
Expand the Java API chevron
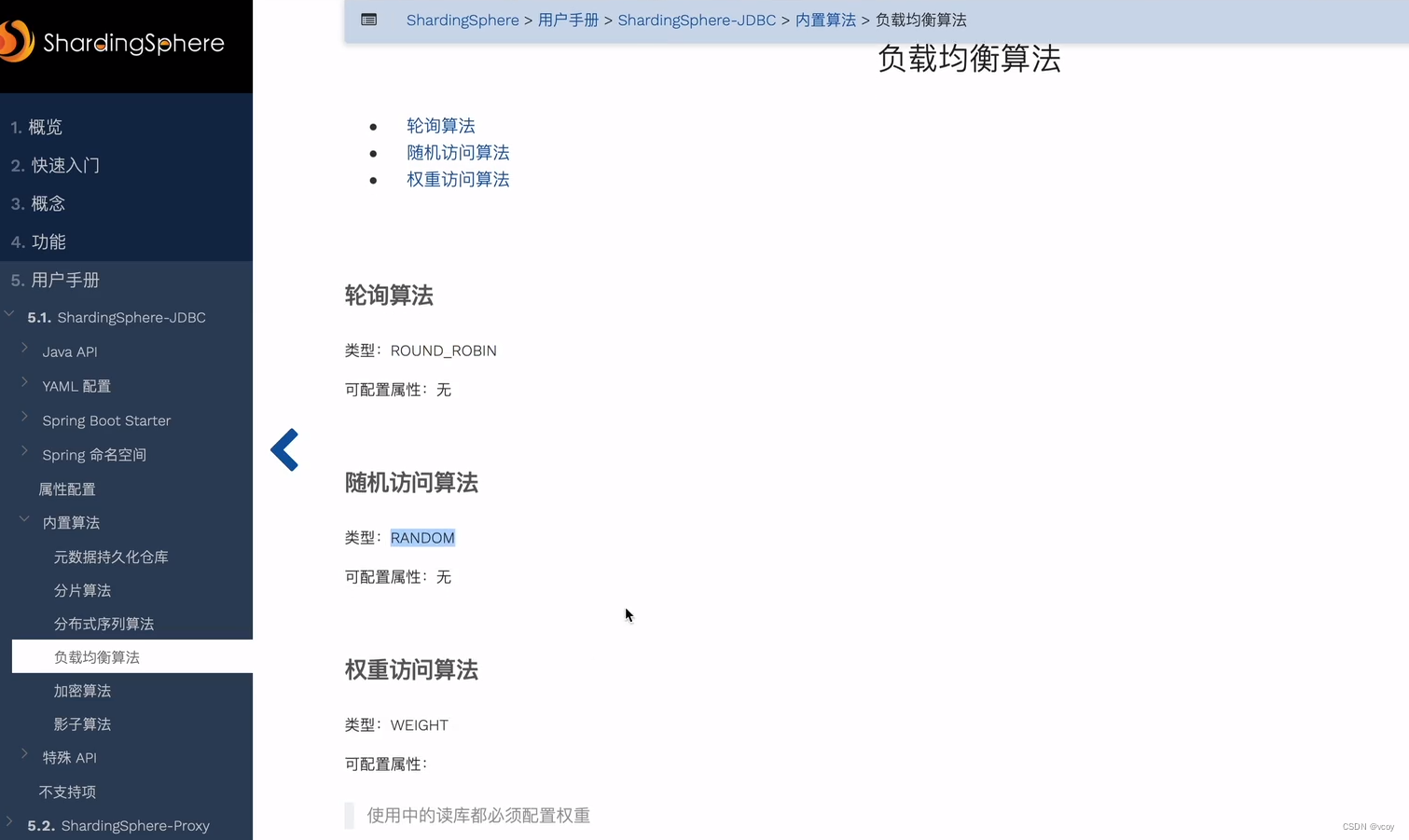coord(24,348)
